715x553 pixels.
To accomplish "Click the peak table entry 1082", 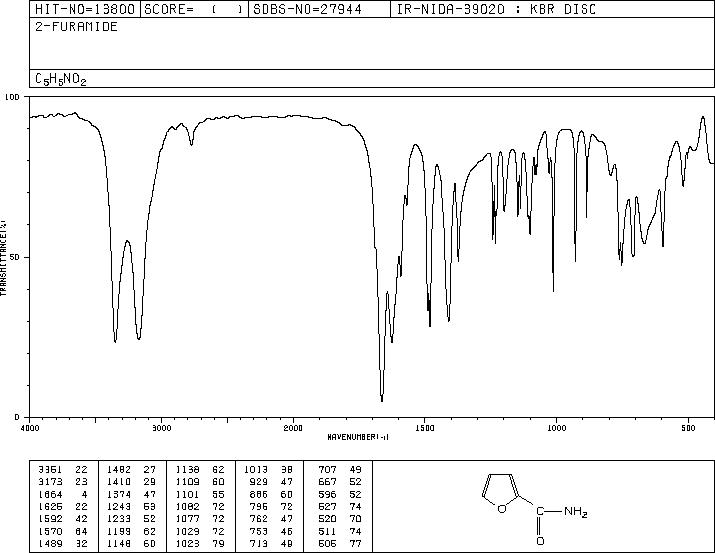I will [x=187, y=506].
